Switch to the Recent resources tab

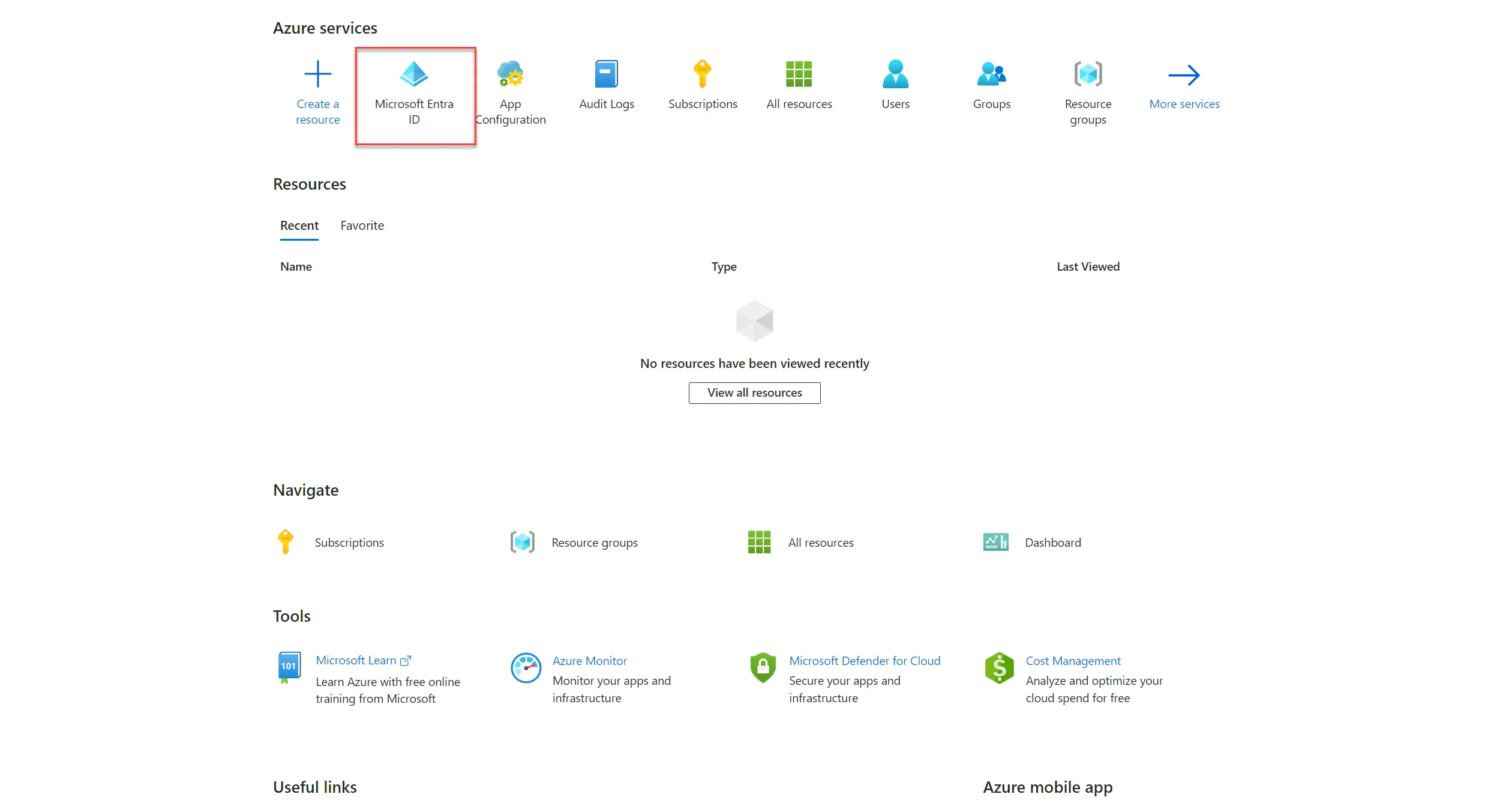[x=299, y=226]
